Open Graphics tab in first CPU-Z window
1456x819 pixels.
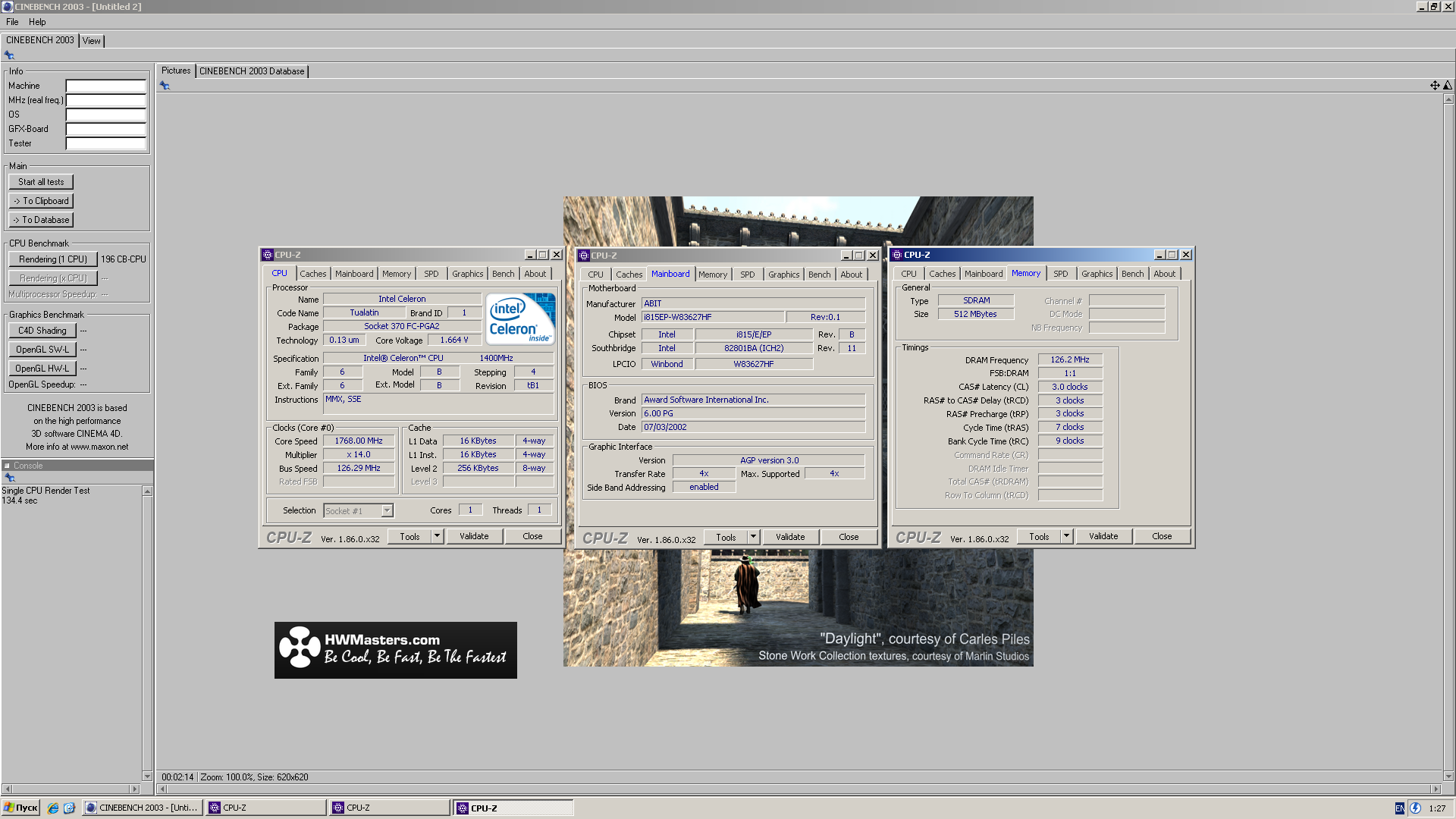pos(467,274)
